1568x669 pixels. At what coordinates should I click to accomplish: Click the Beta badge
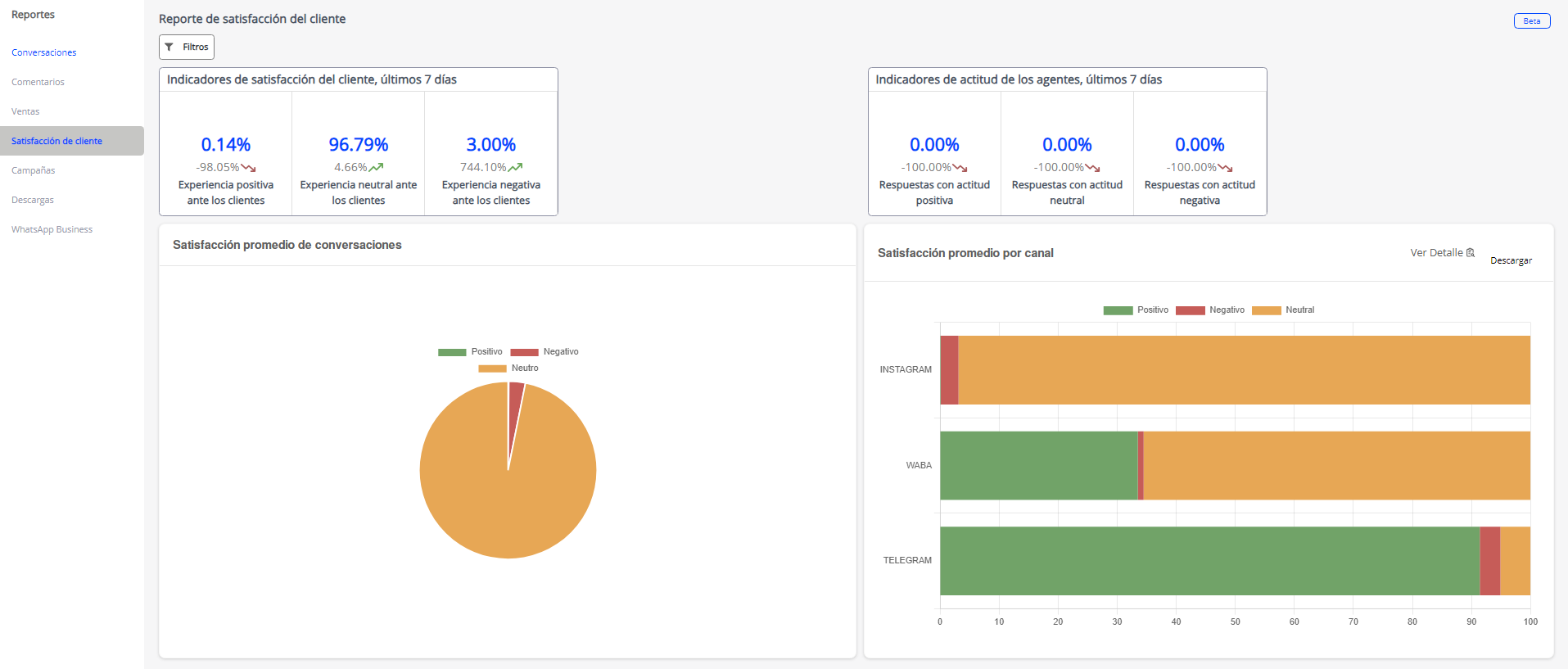1531,21
